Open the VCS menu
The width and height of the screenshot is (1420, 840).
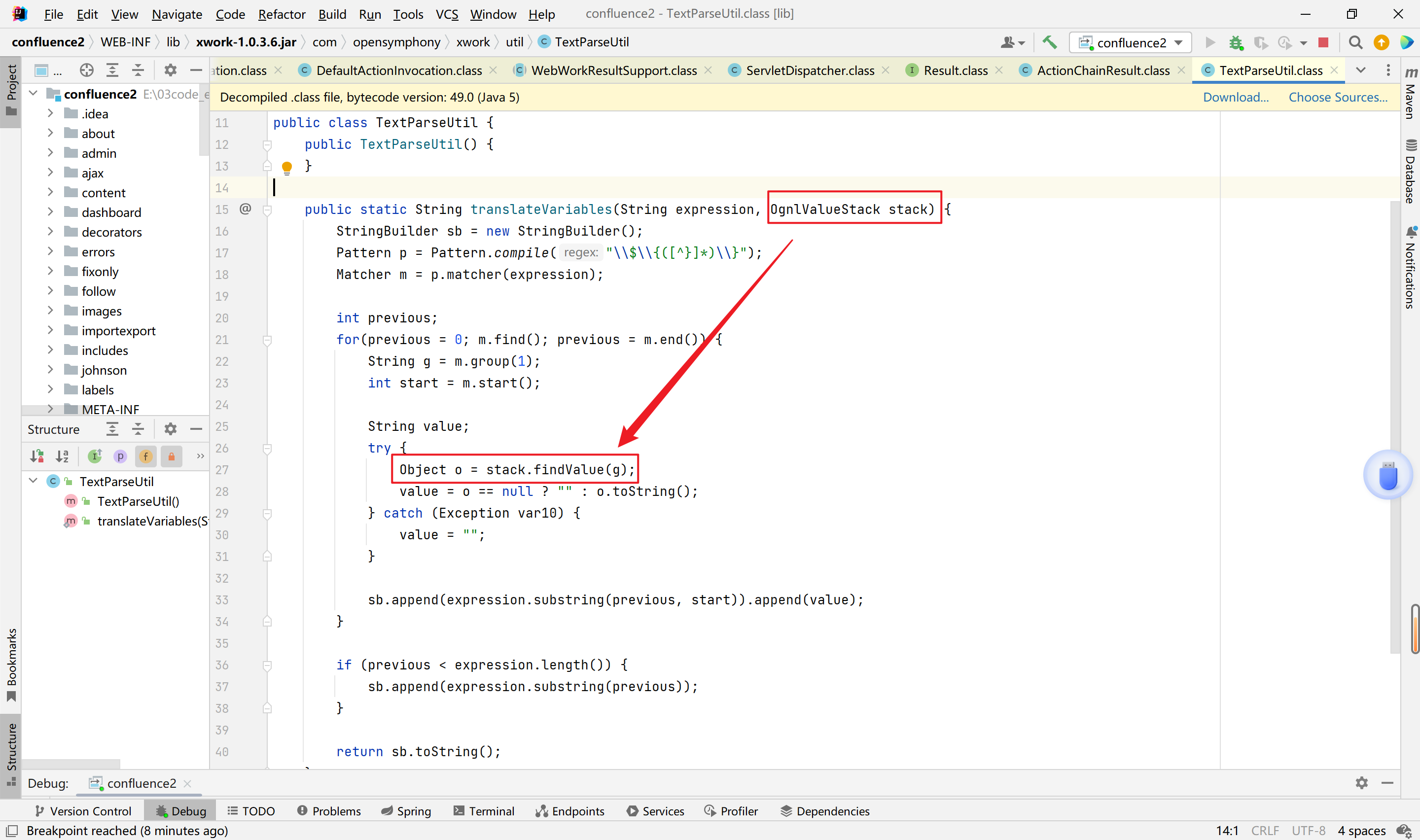tap(447, 14)
